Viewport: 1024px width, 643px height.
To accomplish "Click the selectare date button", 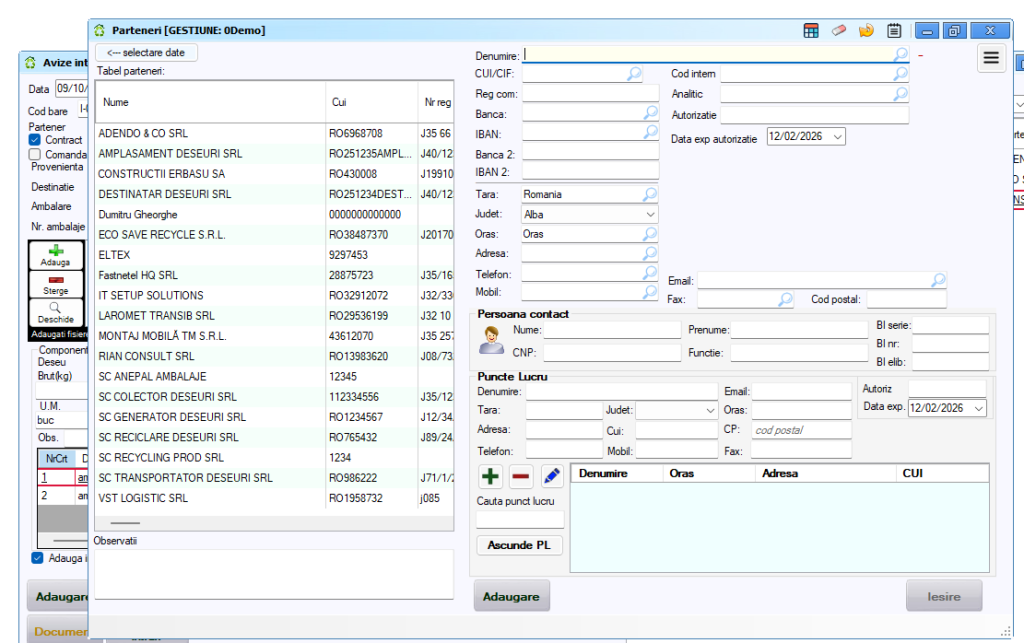I will (146, 52).
